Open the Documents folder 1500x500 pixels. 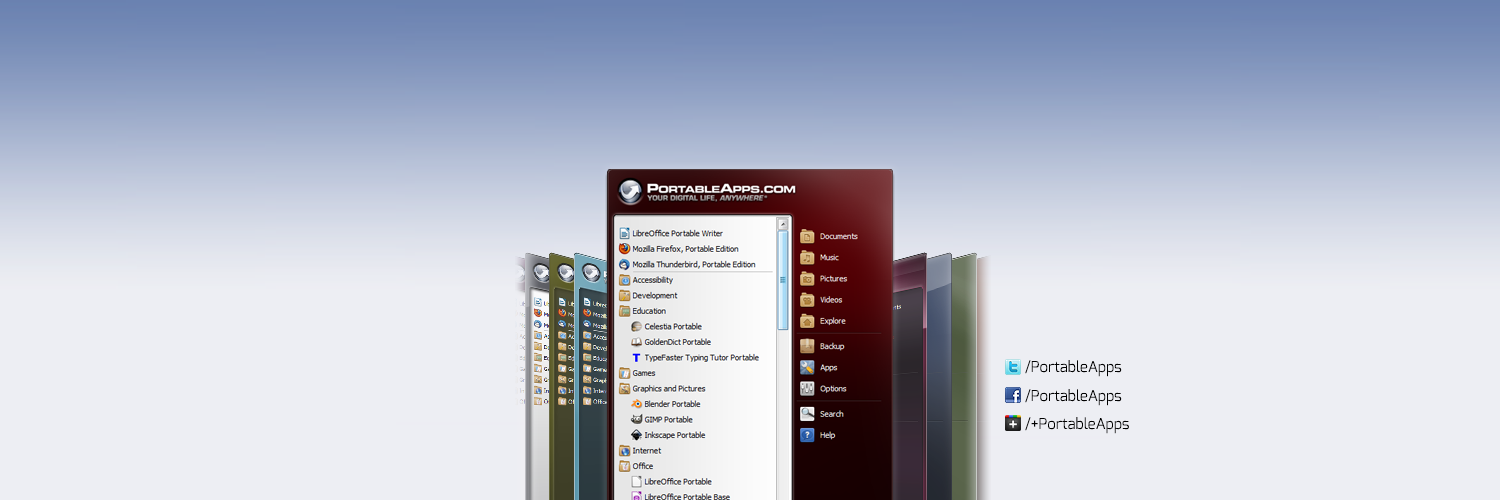tap(829, 236)
